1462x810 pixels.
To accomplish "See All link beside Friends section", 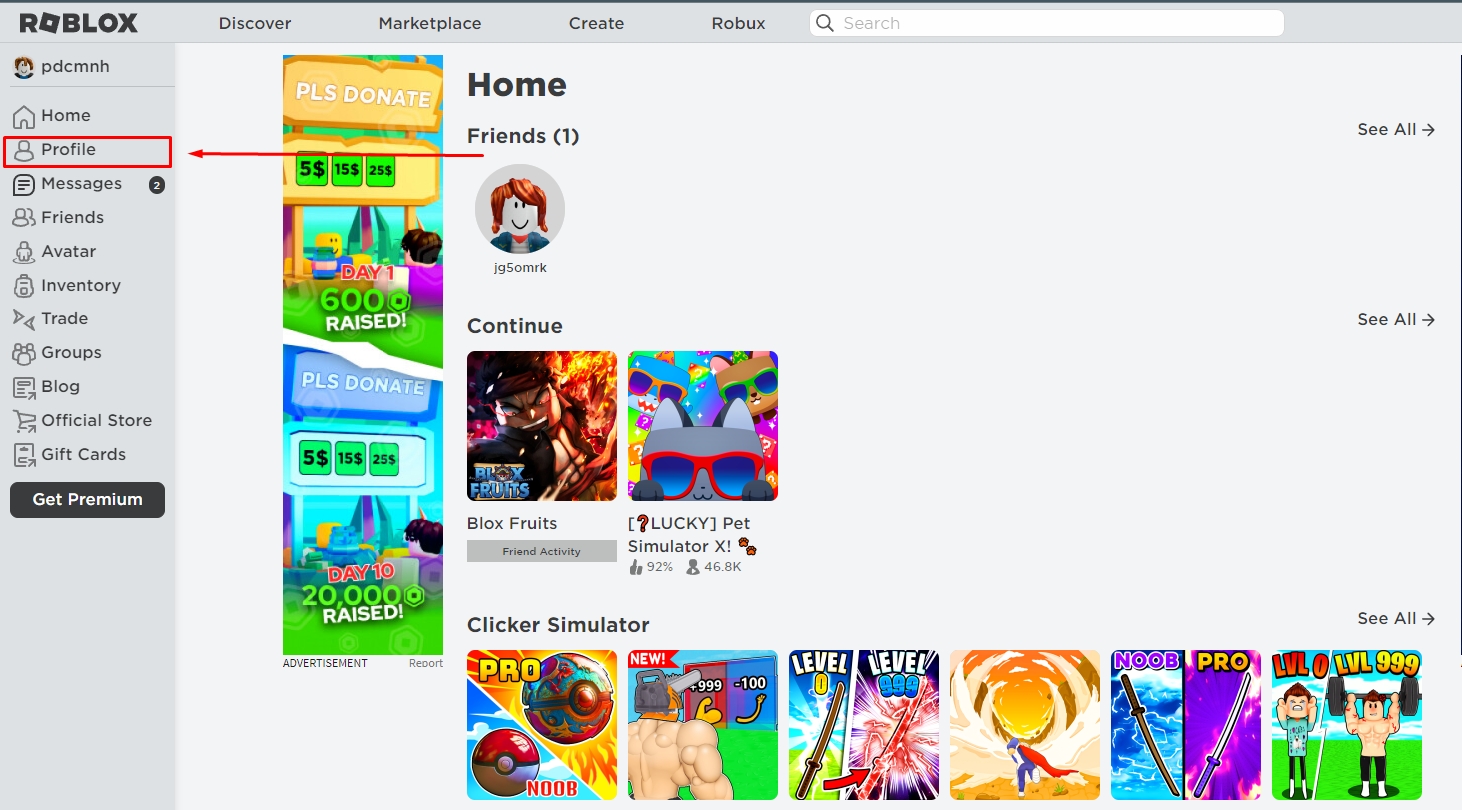I will click(1396, 130).
